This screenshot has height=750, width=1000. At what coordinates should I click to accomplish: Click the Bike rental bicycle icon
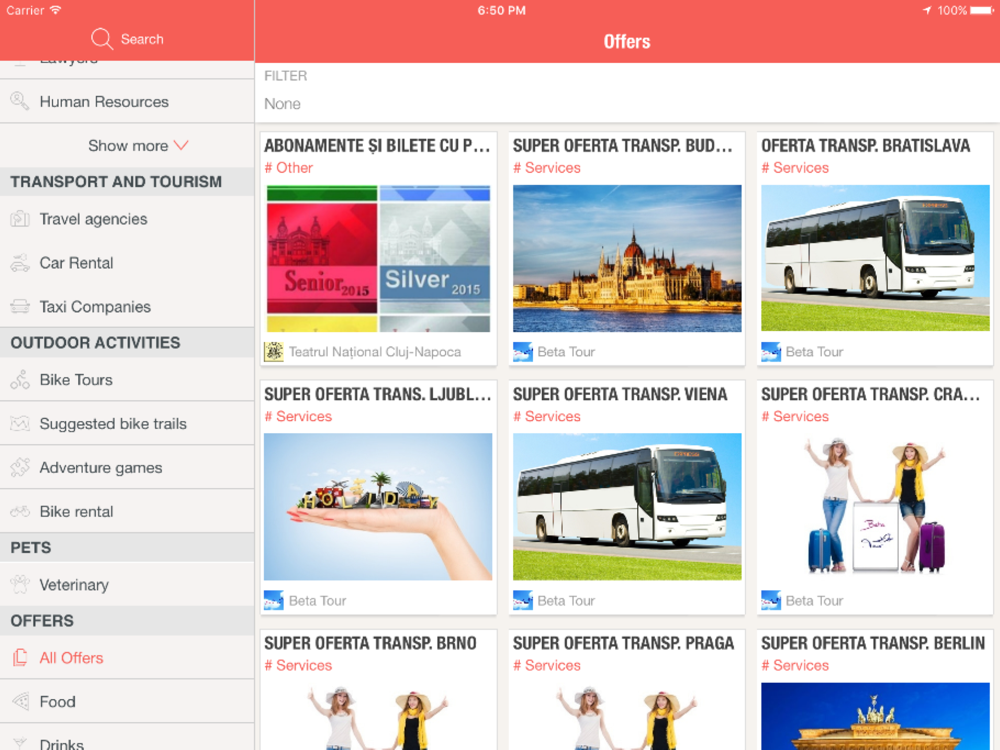point(20,511)
